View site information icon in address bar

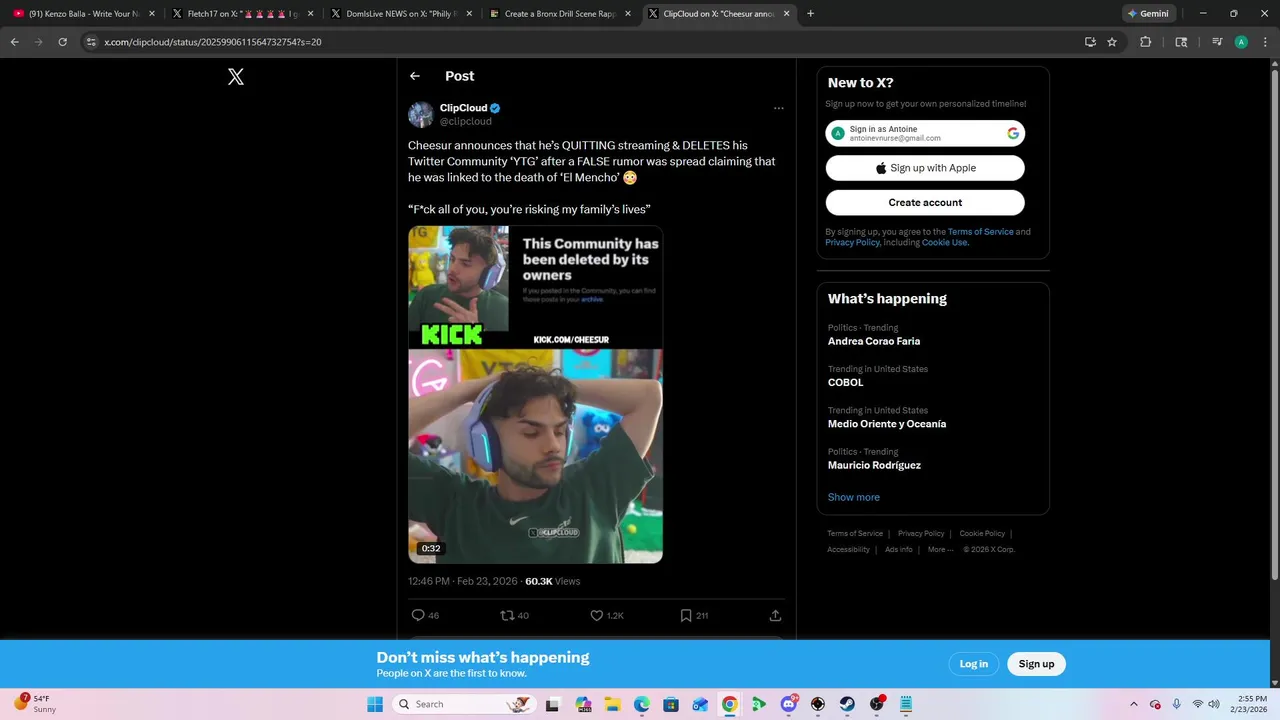click(x=91, y=42)
